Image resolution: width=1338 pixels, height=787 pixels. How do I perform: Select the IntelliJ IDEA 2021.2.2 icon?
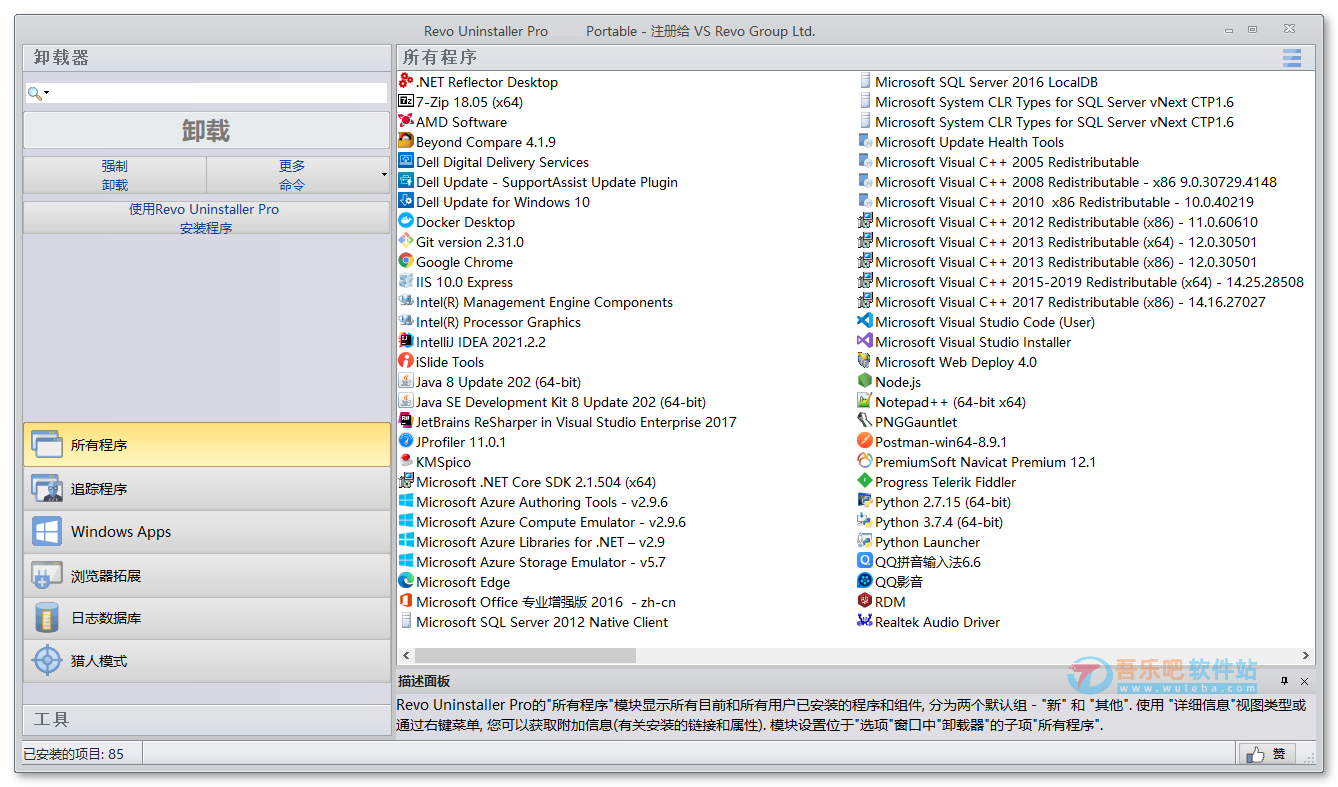coord(406,342)
